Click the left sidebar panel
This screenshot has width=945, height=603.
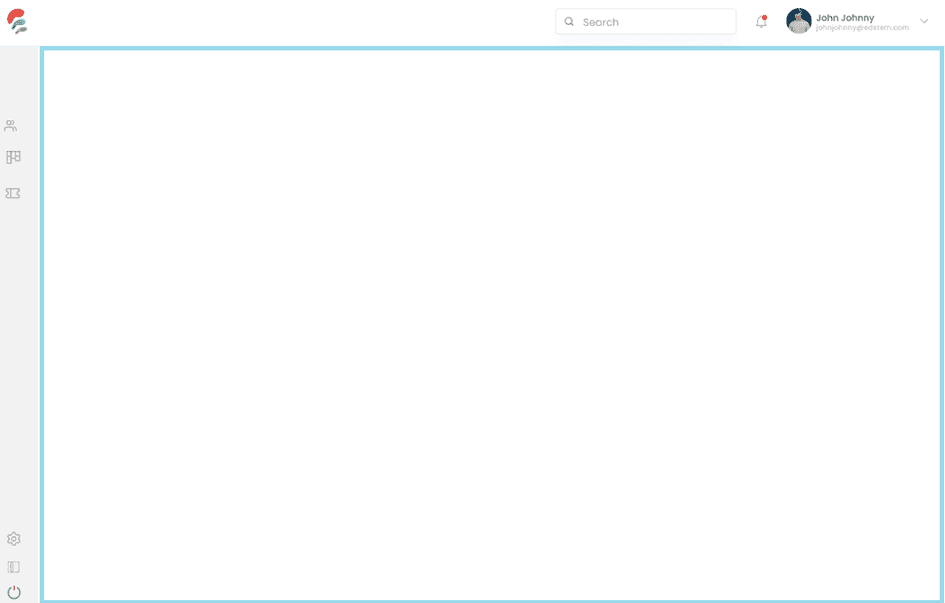(13, 350)
